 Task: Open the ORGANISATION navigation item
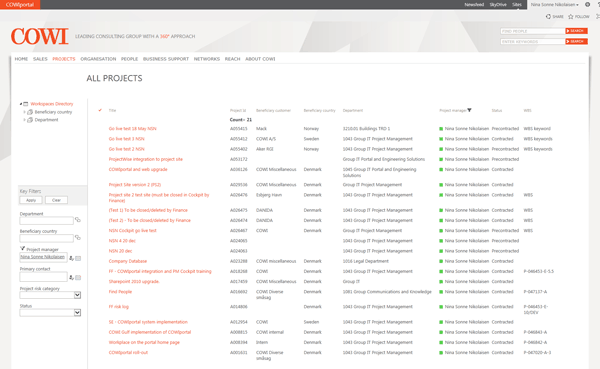pos(98,59)
